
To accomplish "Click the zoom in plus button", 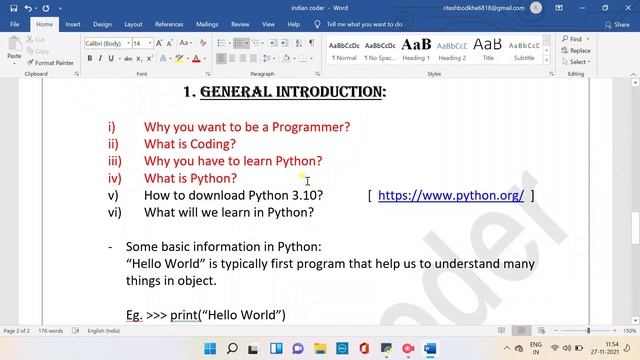I will click(x=615, y=331).
